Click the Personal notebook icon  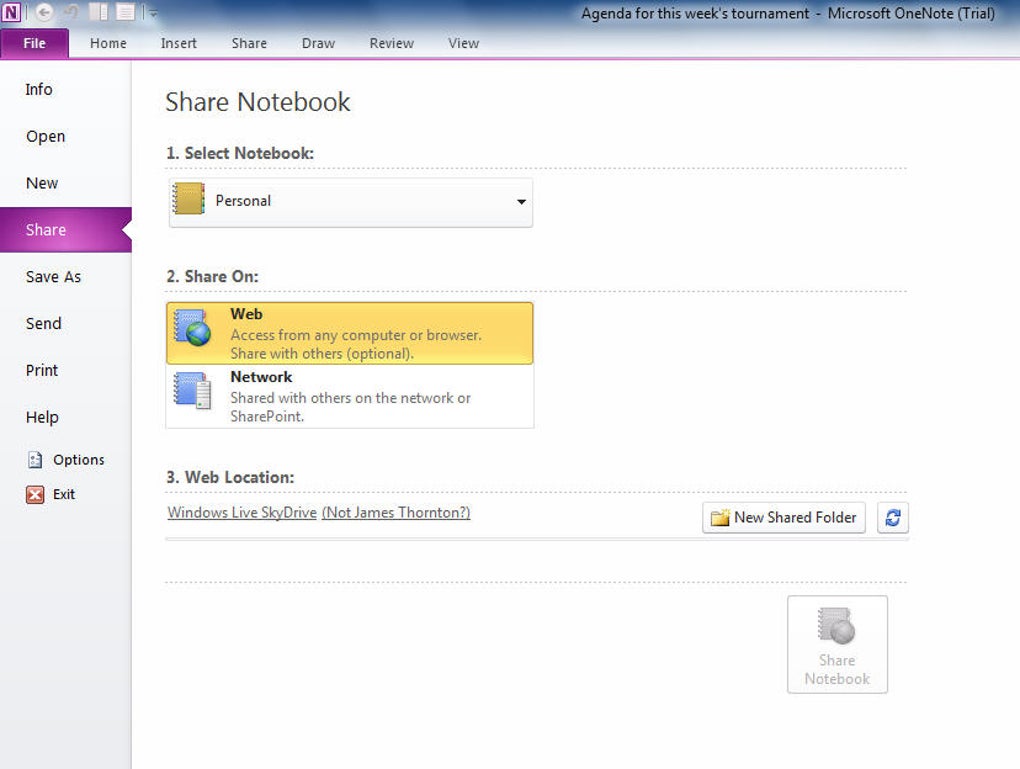(x=188, y=198)
